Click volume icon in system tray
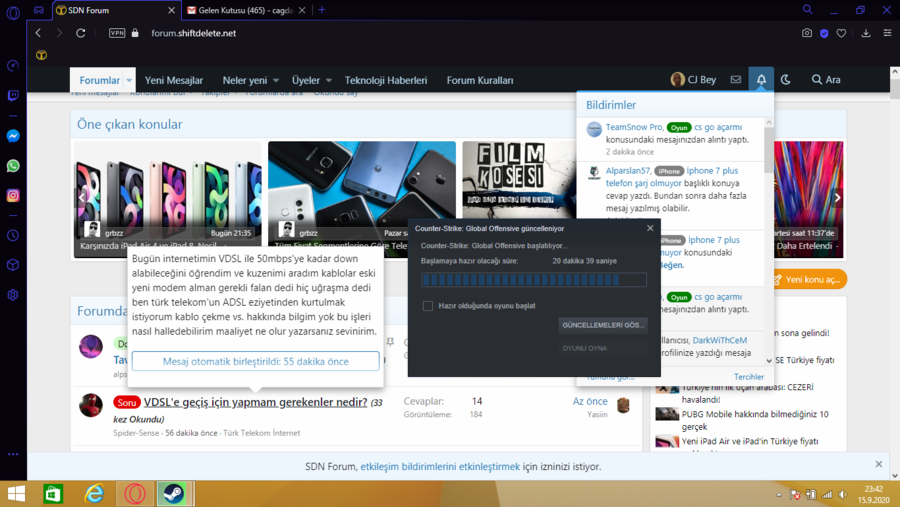This screenshot has height=507, width=900. (843, 494)
